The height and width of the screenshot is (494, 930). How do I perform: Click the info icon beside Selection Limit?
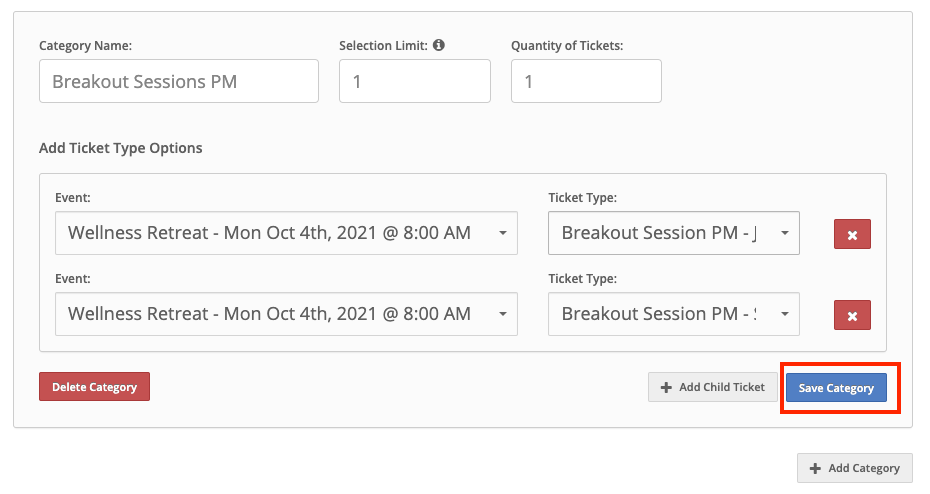[438, 45]
